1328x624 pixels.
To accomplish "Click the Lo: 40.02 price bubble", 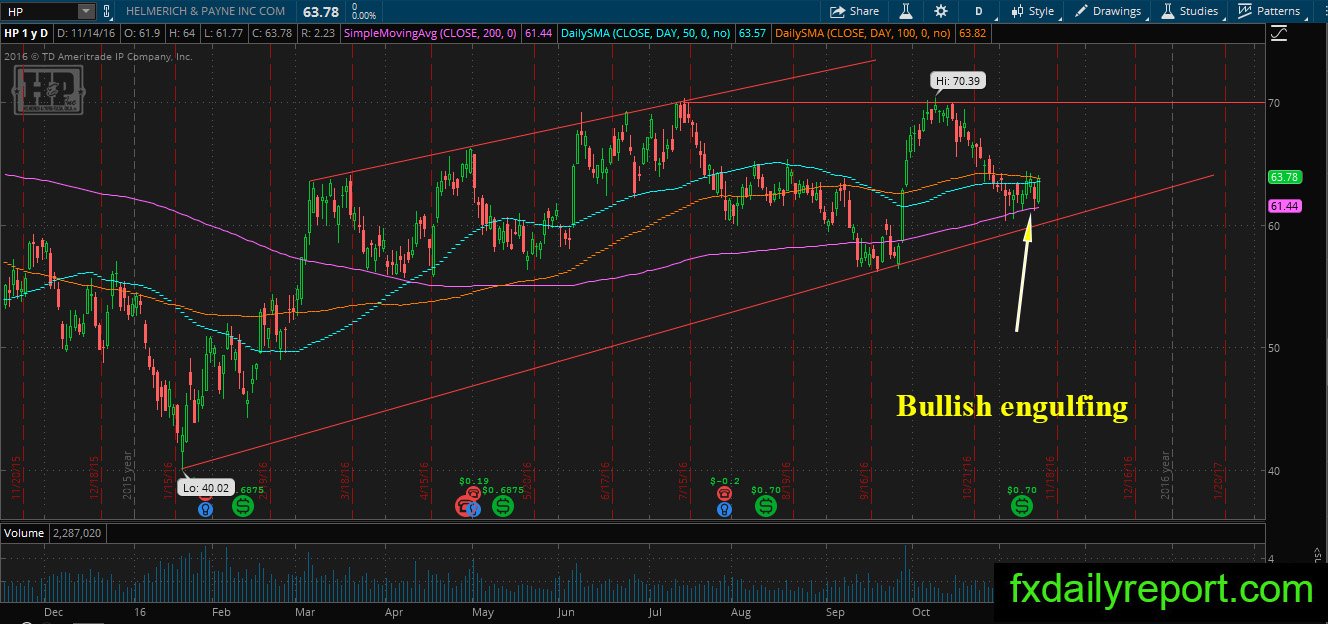I will (205, 488).
